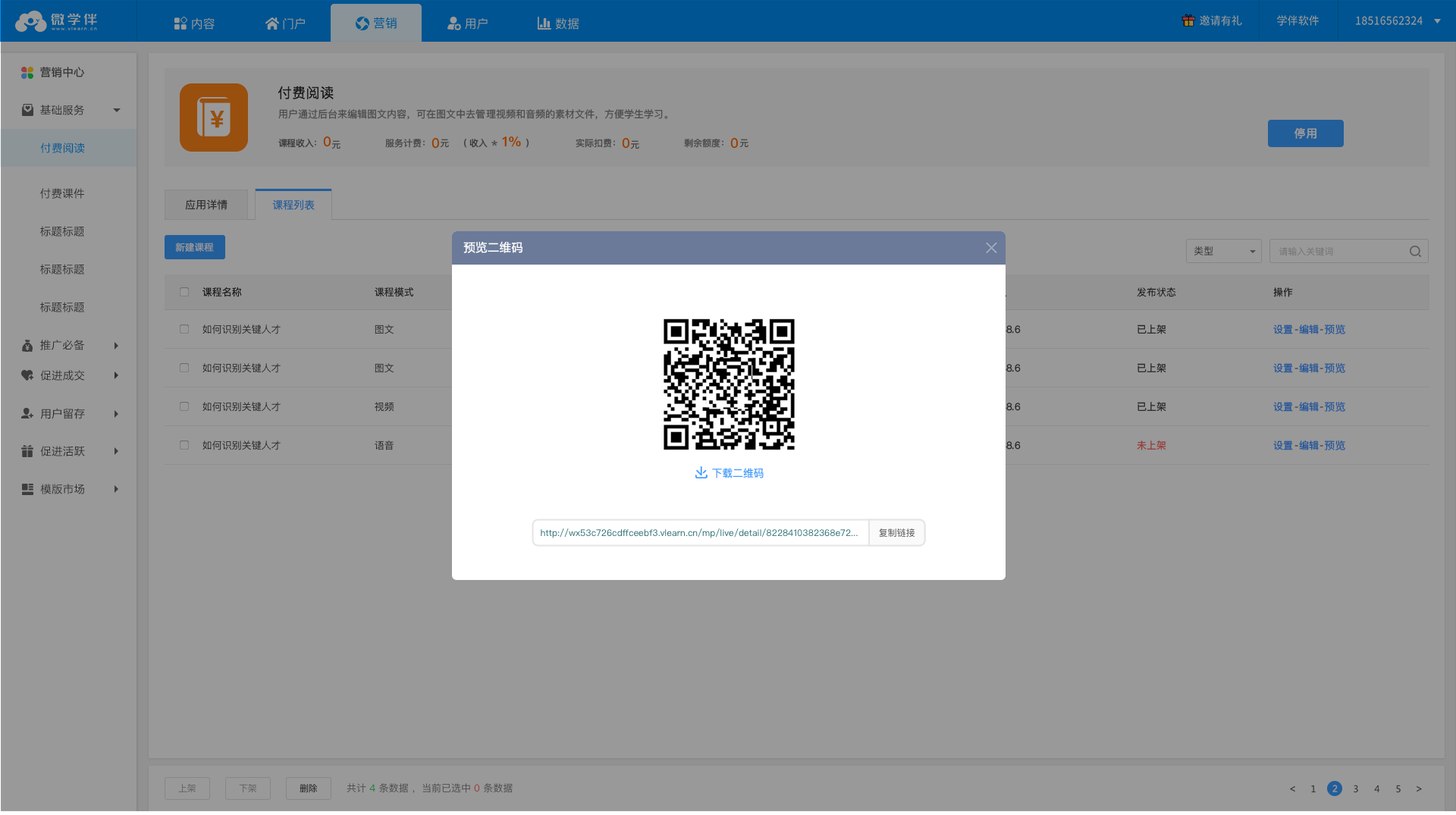
Task: Check the box for the 语音 course row
Action: click(x=184, y=445)
